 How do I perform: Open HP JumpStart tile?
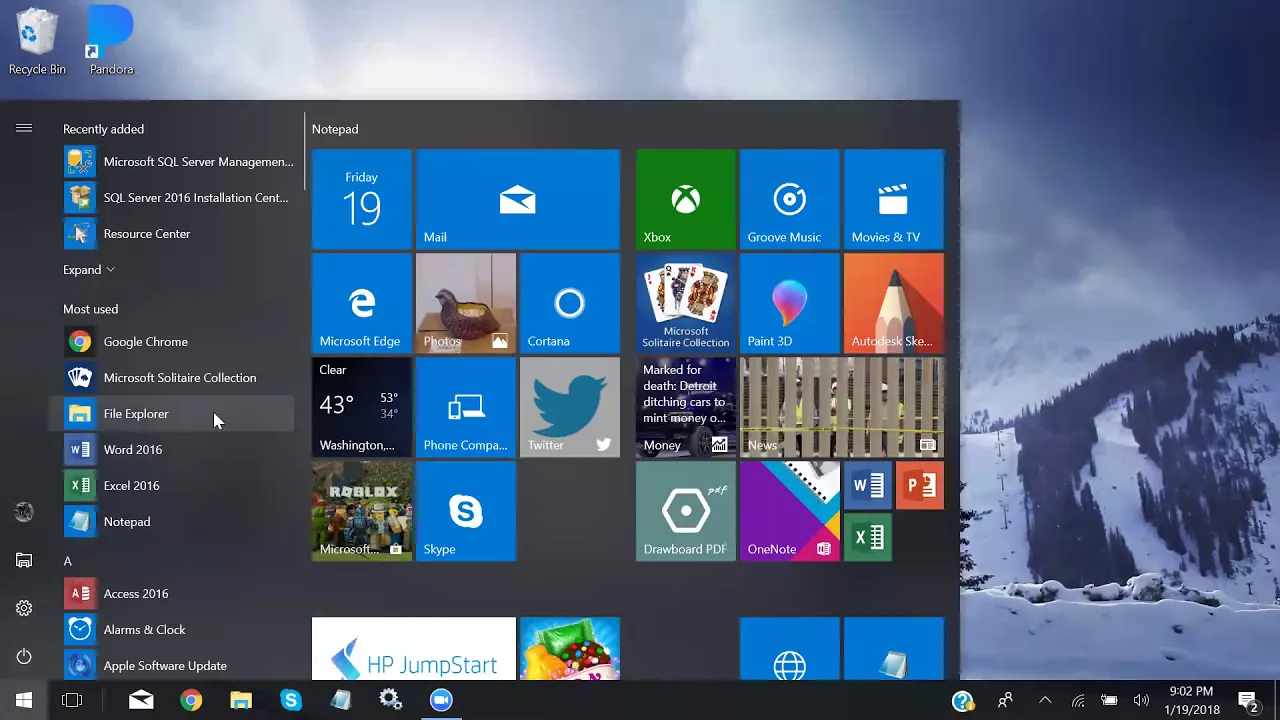(414, 649)
